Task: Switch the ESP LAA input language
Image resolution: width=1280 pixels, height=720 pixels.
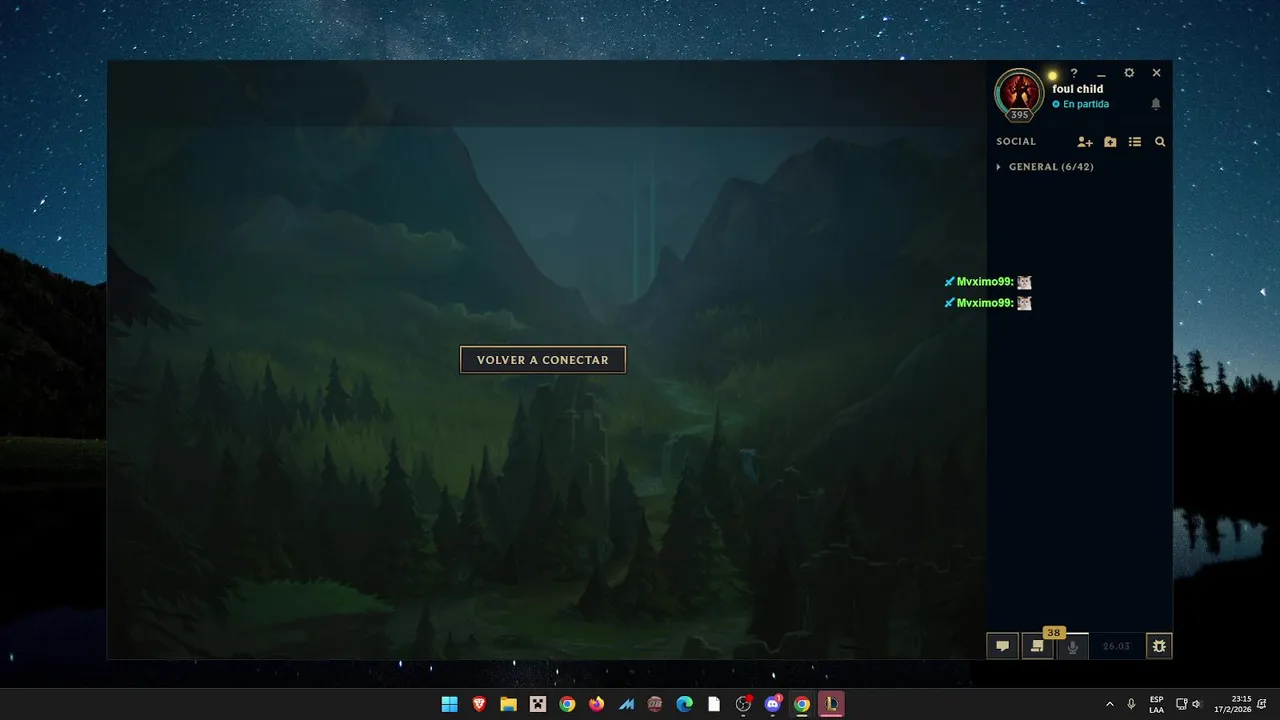Action: click(1156, 704)
